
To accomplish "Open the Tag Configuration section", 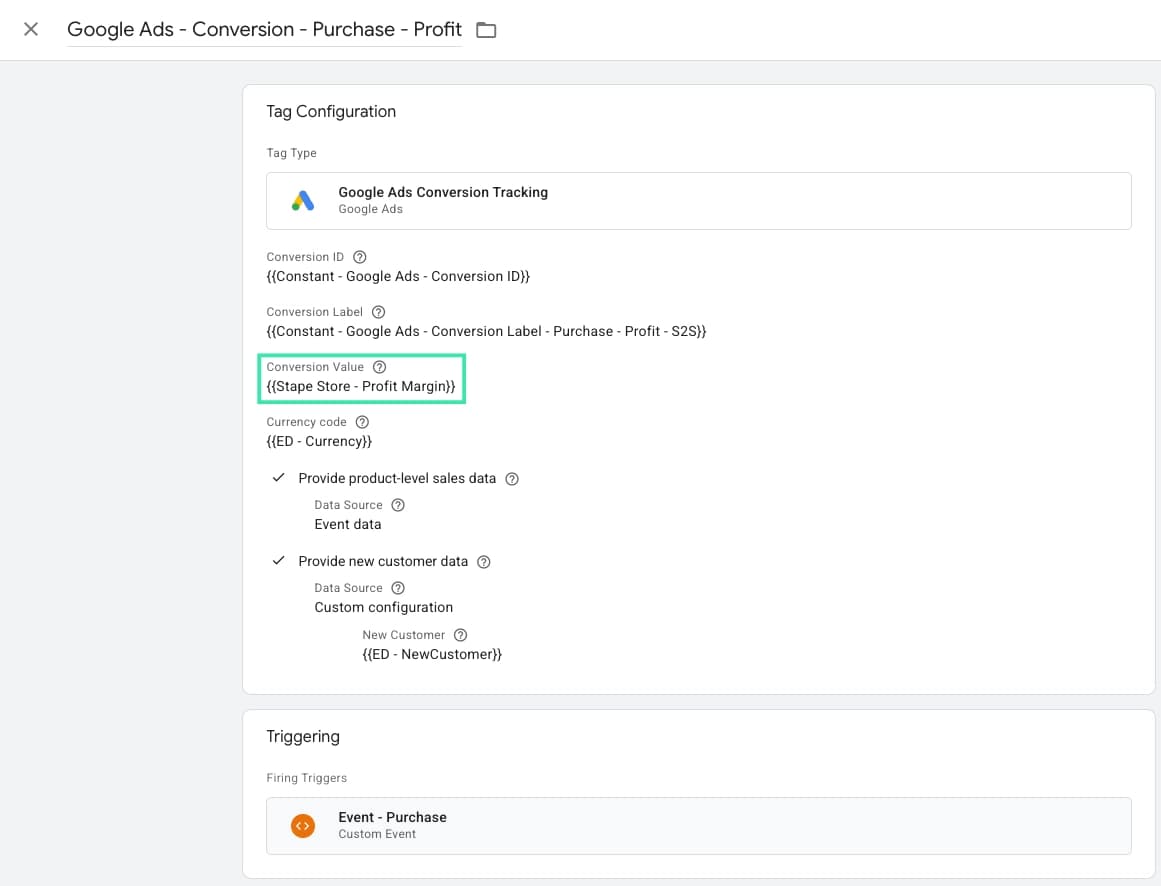I will [331, 111].
